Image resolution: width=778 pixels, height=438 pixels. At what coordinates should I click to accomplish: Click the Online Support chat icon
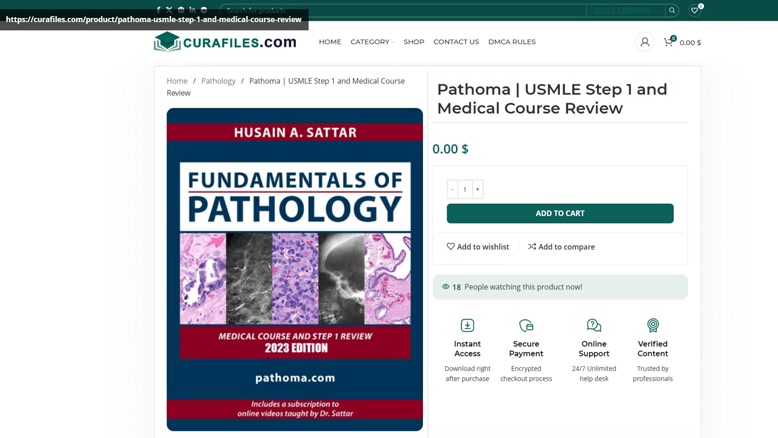[593, 325]
